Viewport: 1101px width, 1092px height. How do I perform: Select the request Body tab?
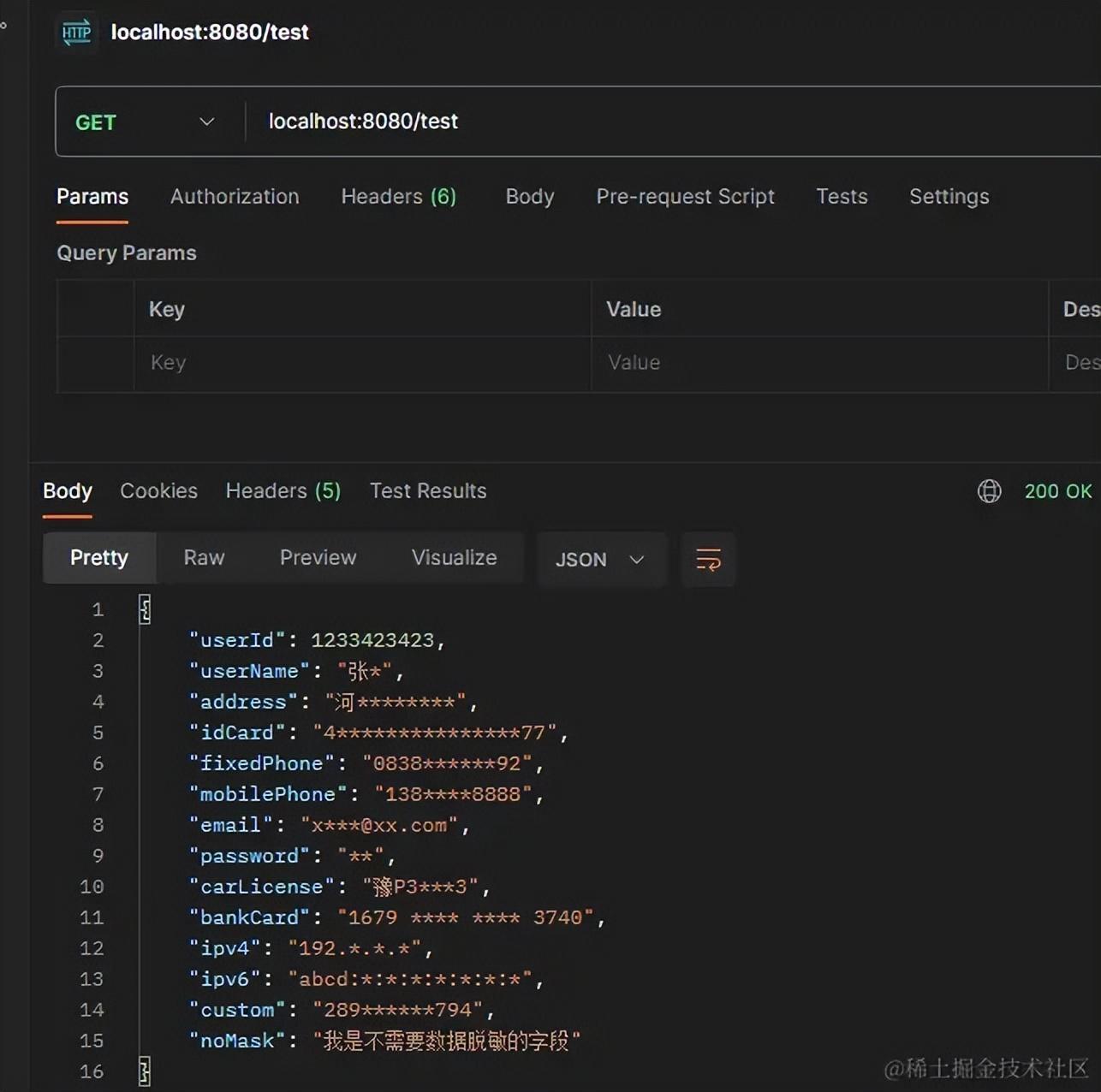tap(530, 197)
